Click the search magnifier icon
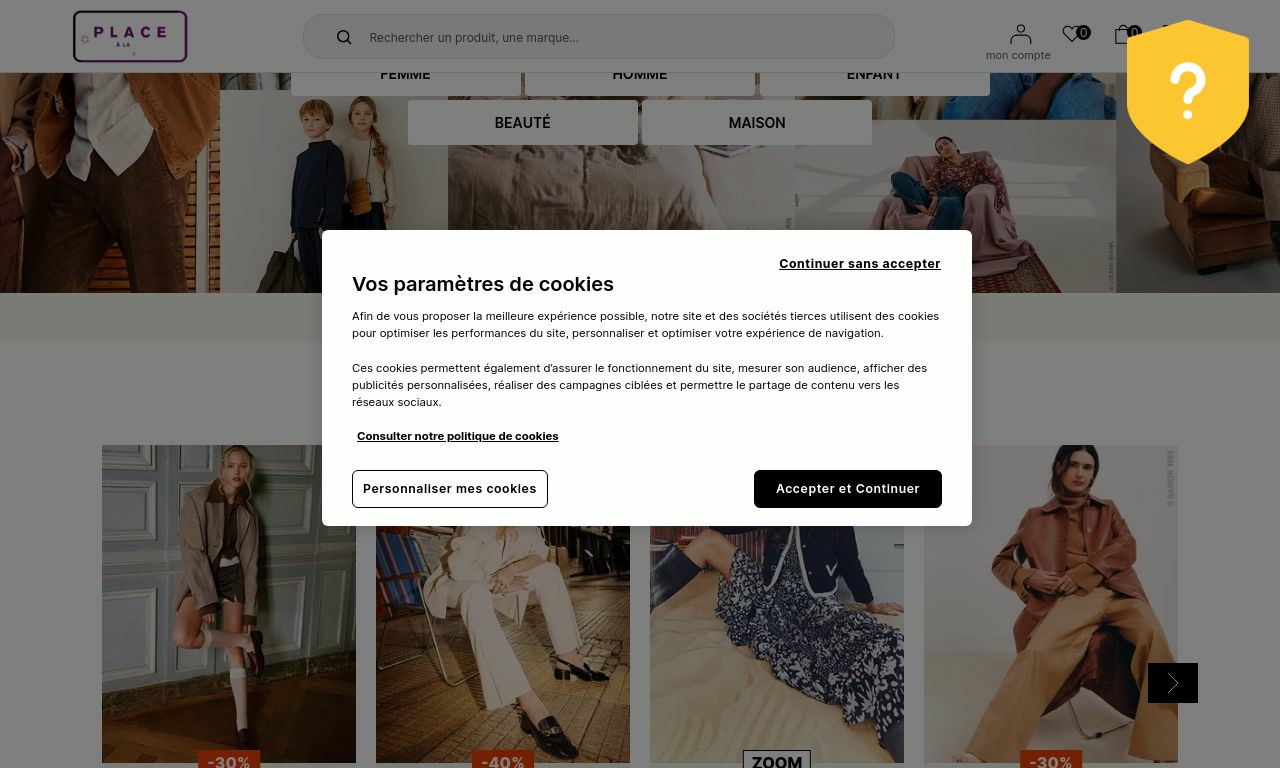Screen dimensions: 1280x768 point(344,37)
